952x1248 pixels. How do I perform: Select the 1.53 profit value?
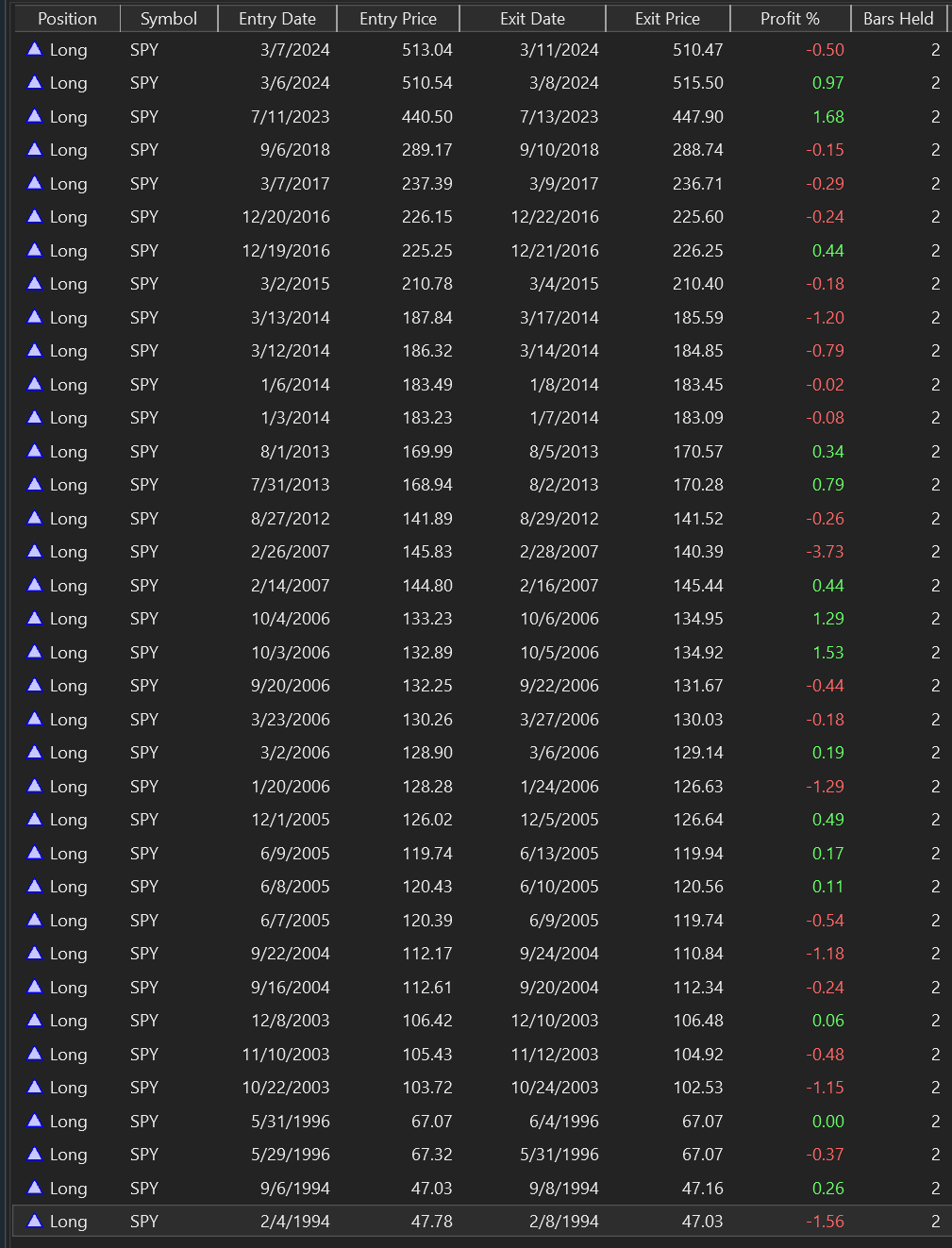(828, 653)
